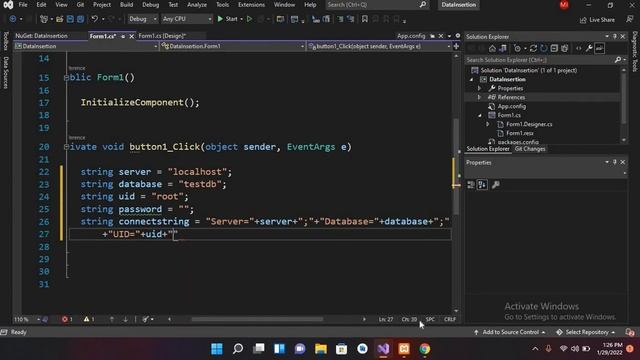Click Solution Explorer Home icon
The width and height of the screenshot is (640, 360).
492,49
